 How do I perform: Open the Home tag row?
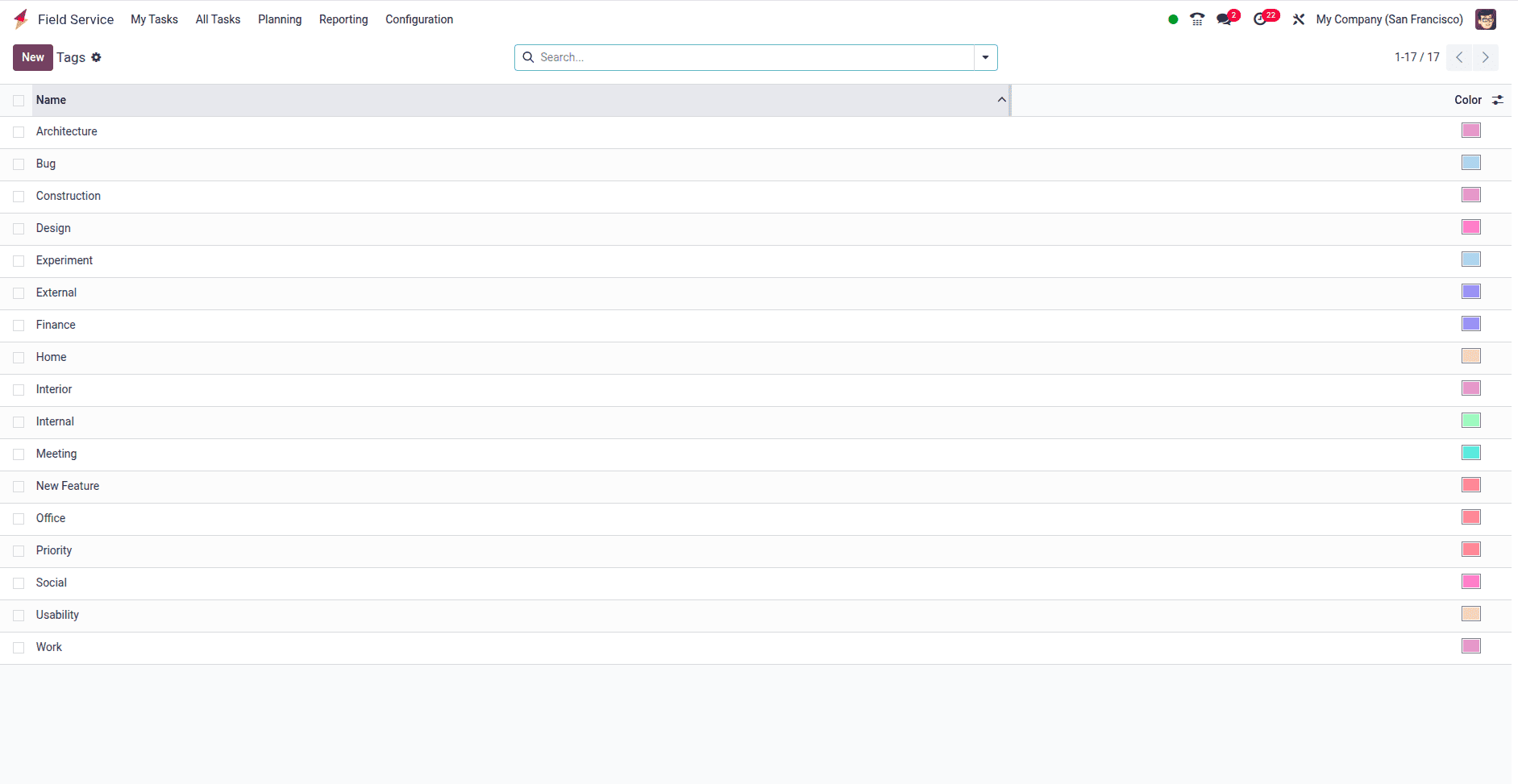click(755, 358)
